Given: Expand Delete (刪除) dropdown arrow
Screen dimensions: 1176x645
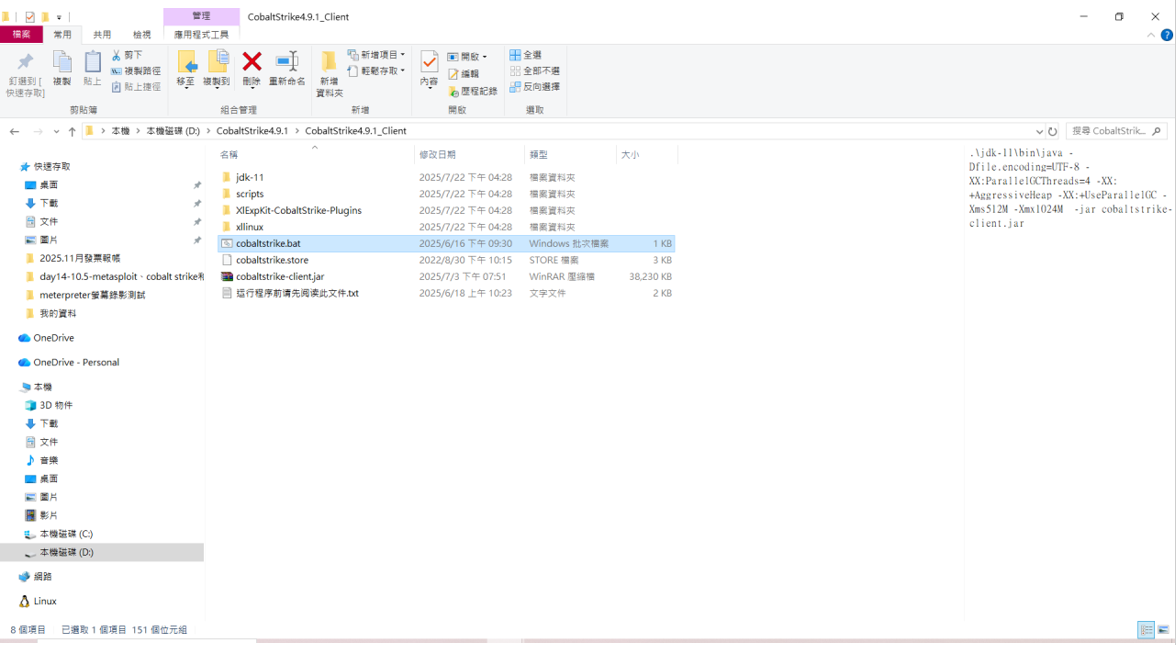Looking at the screenshot, I should click(x=252, y=88).
